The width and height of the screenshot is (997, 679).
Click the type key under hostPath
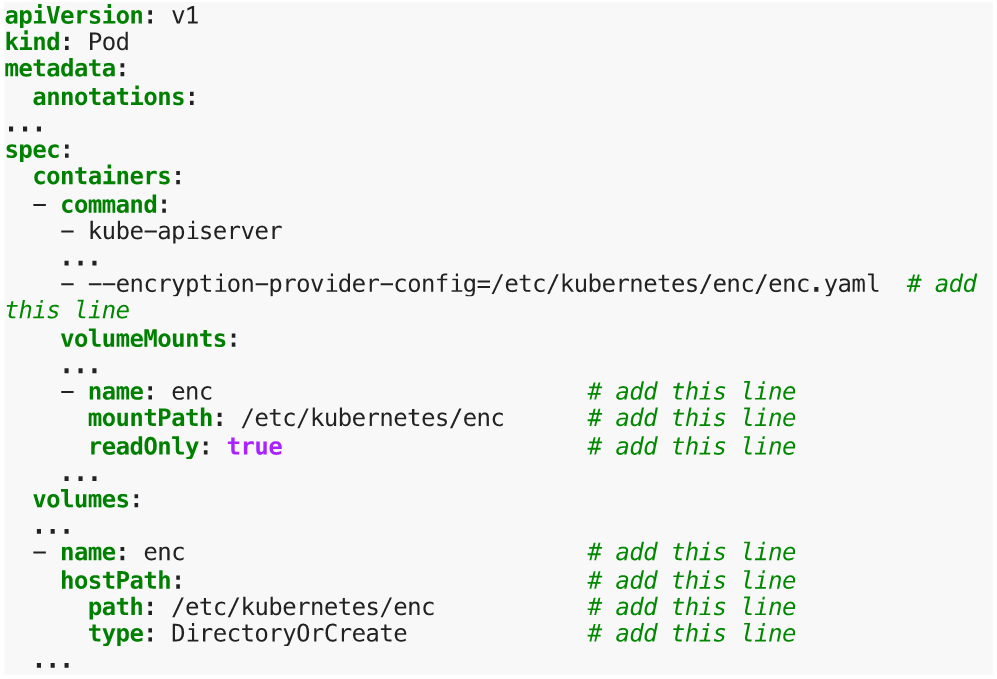[116, 633]
